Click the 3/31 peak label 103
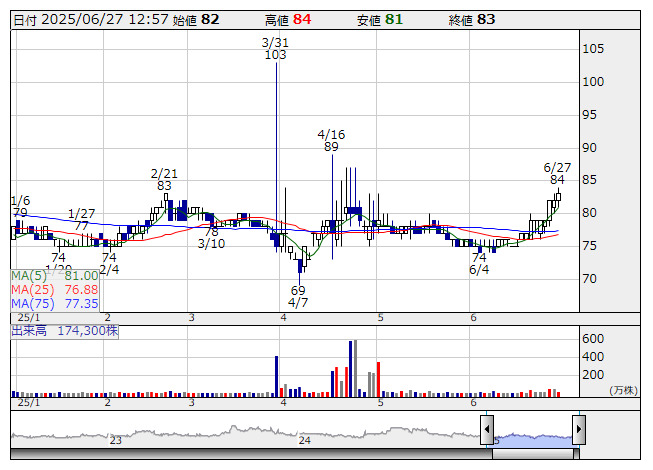Screen dimensions: 653x470 (275, 55)
